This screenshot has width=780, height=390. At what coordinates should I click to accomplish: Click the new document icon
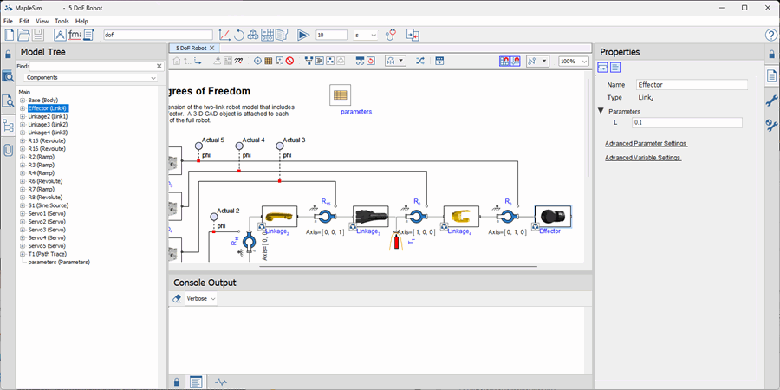click(9, 35)
